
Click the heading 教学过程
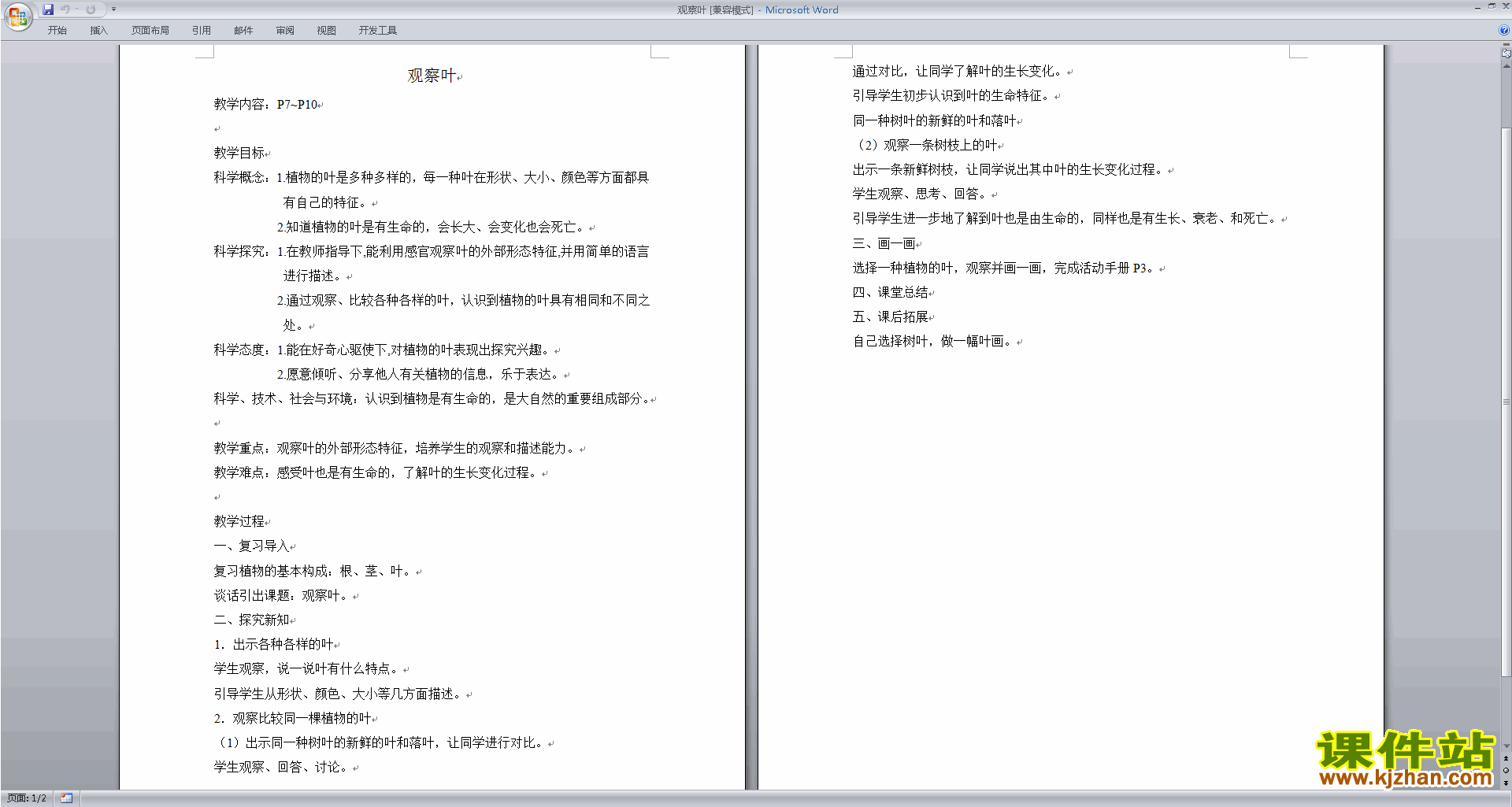point(239,521)
